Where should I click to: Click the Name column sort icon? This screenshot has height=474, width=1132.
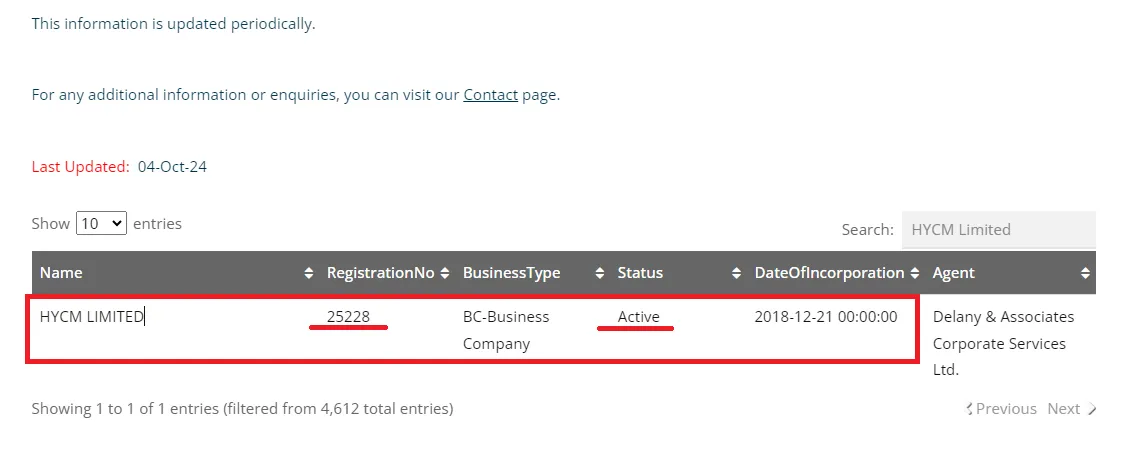[308, 273]
